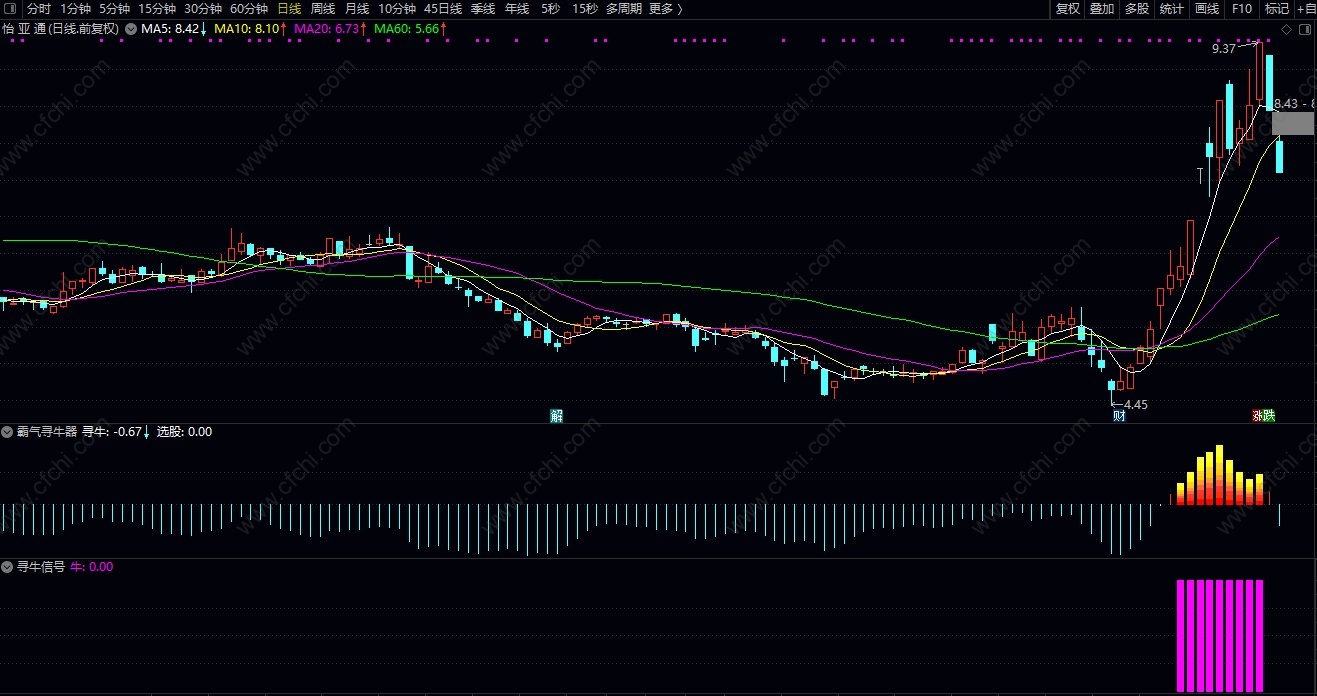Open F10 company information
1317x696 pixels.
1241,9
